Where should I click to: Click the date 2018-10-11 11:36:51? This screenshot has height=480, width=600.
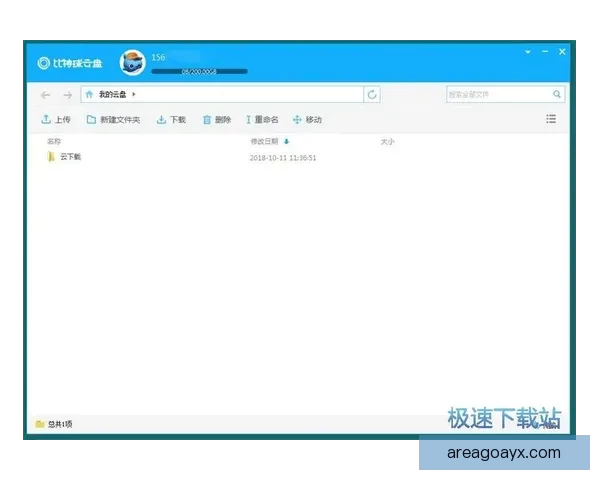point(283,158)
